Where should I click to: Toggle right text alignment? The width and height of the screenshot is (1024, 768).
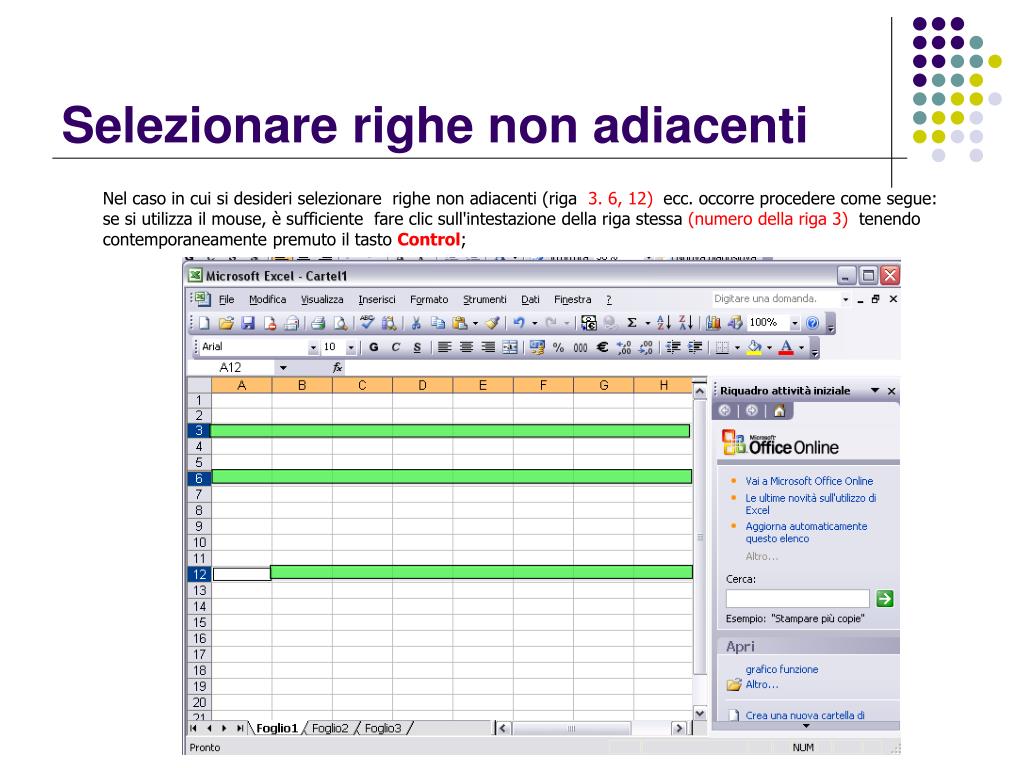click(x=488, y=347)
